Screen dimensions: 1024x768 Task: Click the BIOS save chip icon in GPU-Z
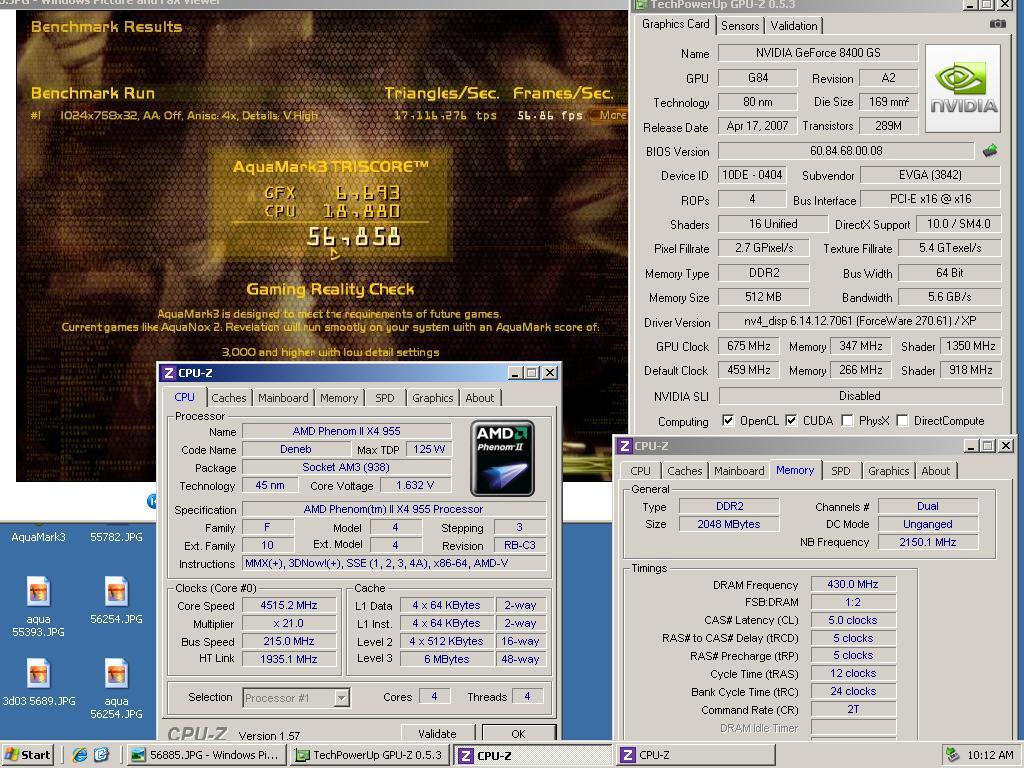[989, 151]
